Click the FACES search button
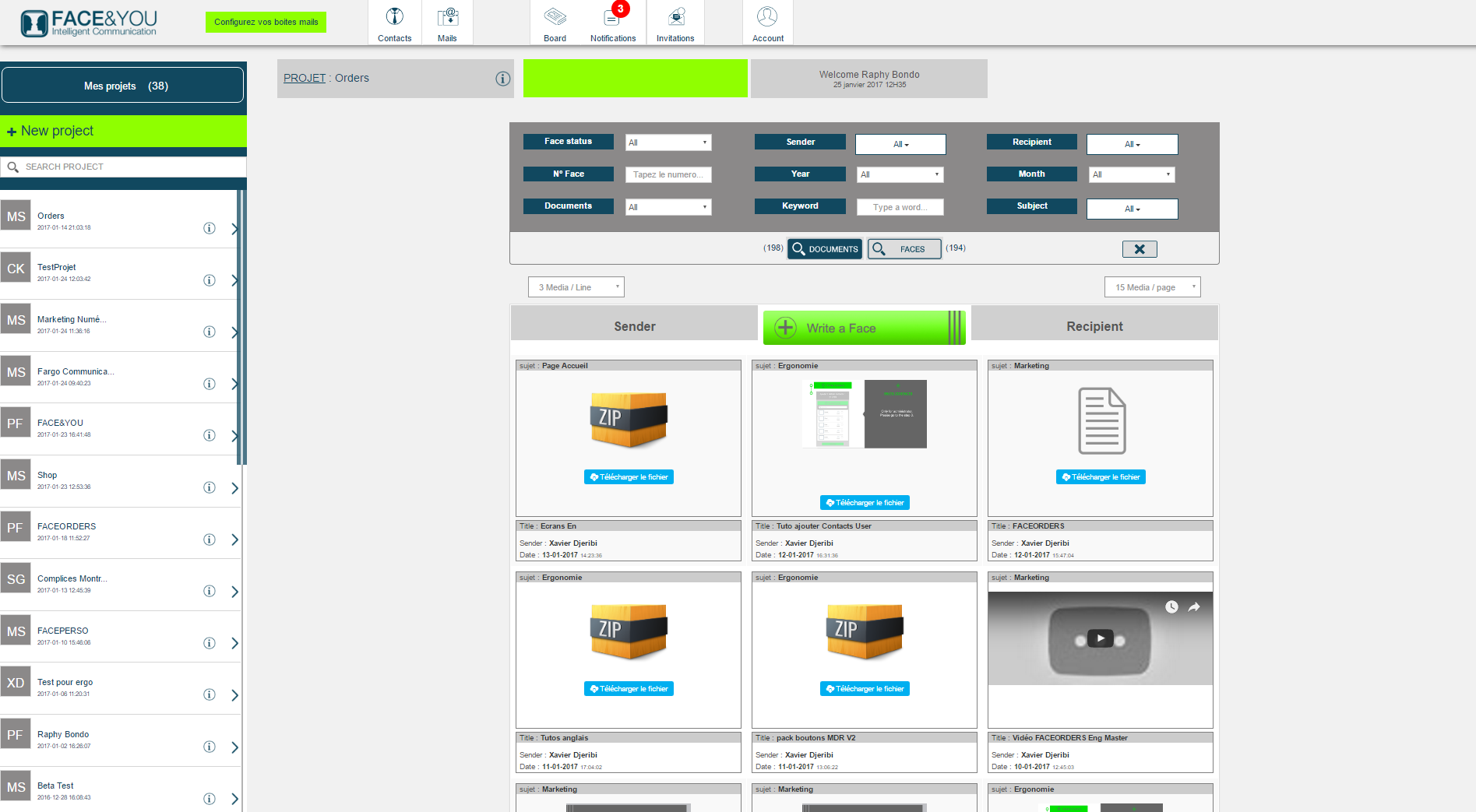Viewport: 1476px width, 812px height. (904, 249)
